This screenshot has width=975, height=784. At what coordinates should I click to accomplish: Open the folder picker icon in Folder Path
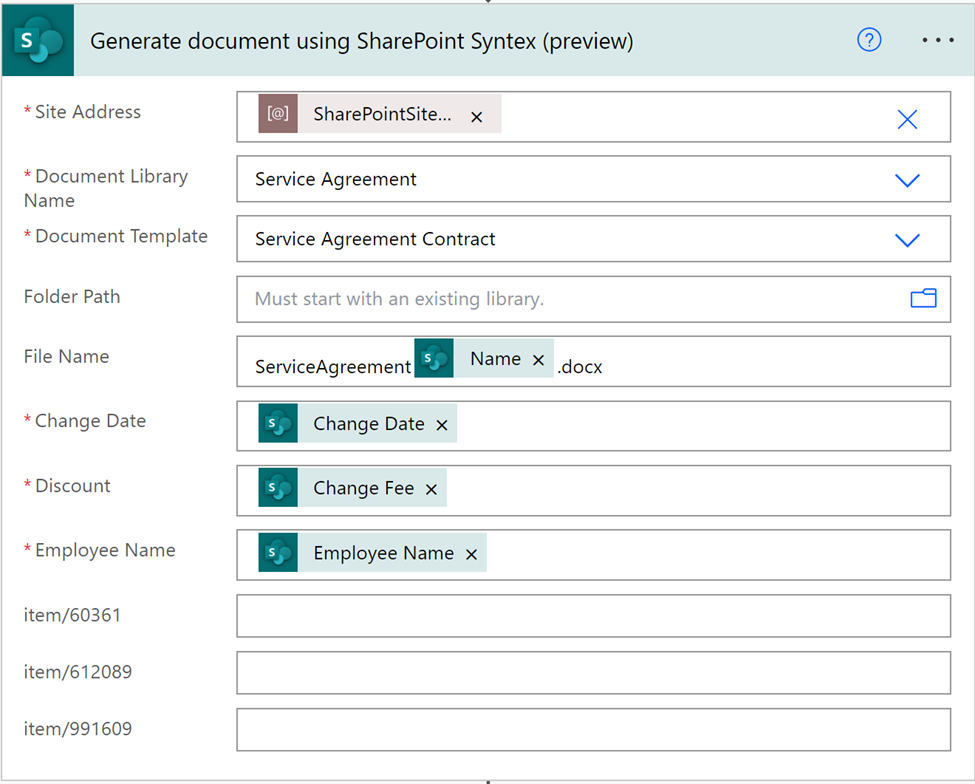[923, 299]
